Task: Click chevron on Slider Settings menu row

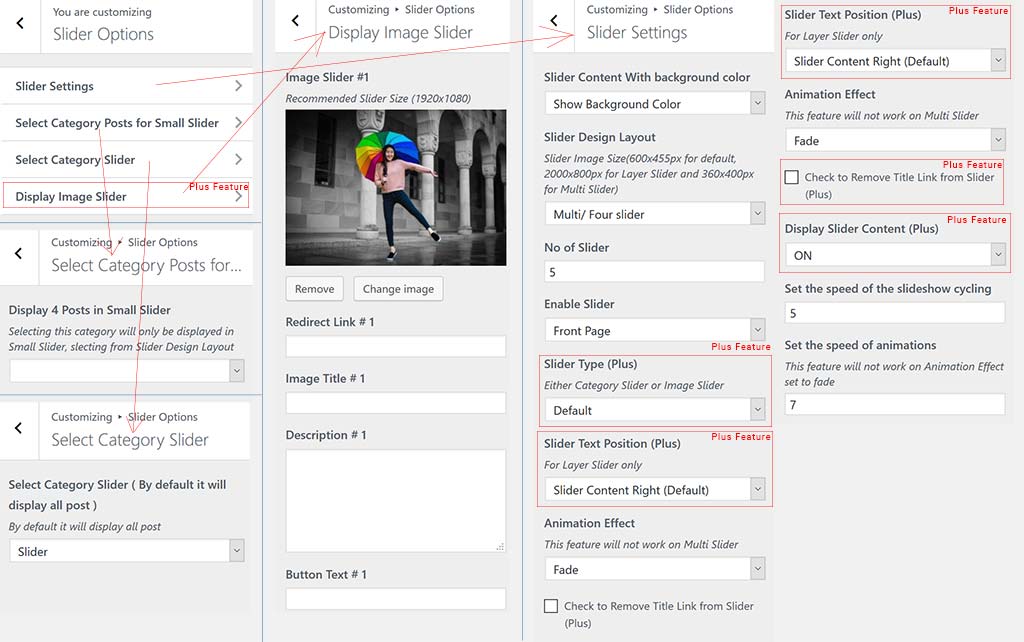Action: click(x=238, y=86)
